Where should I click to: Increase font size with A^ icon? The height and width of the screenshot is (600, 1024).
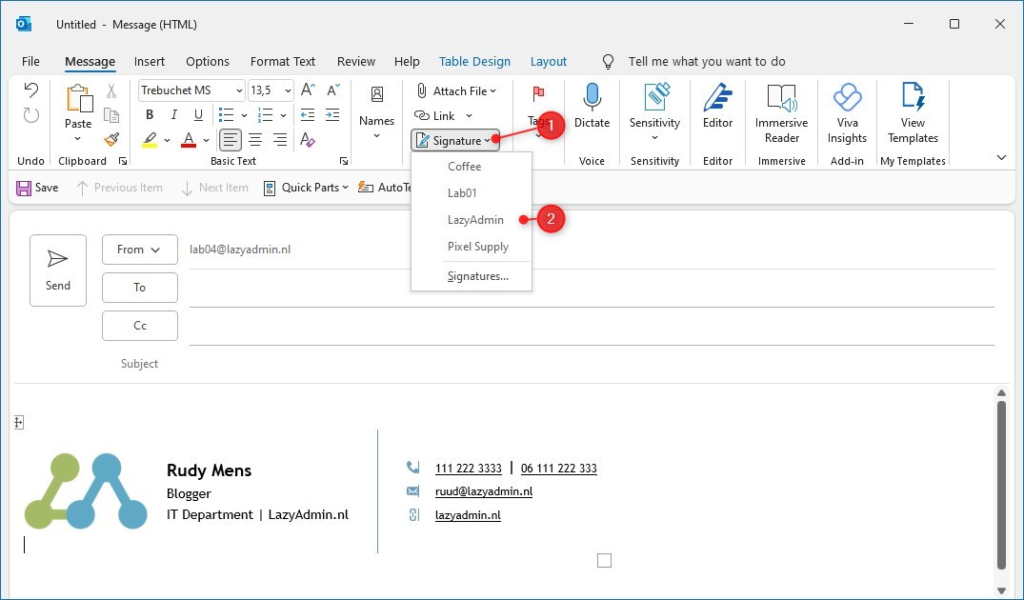point(308,90)
